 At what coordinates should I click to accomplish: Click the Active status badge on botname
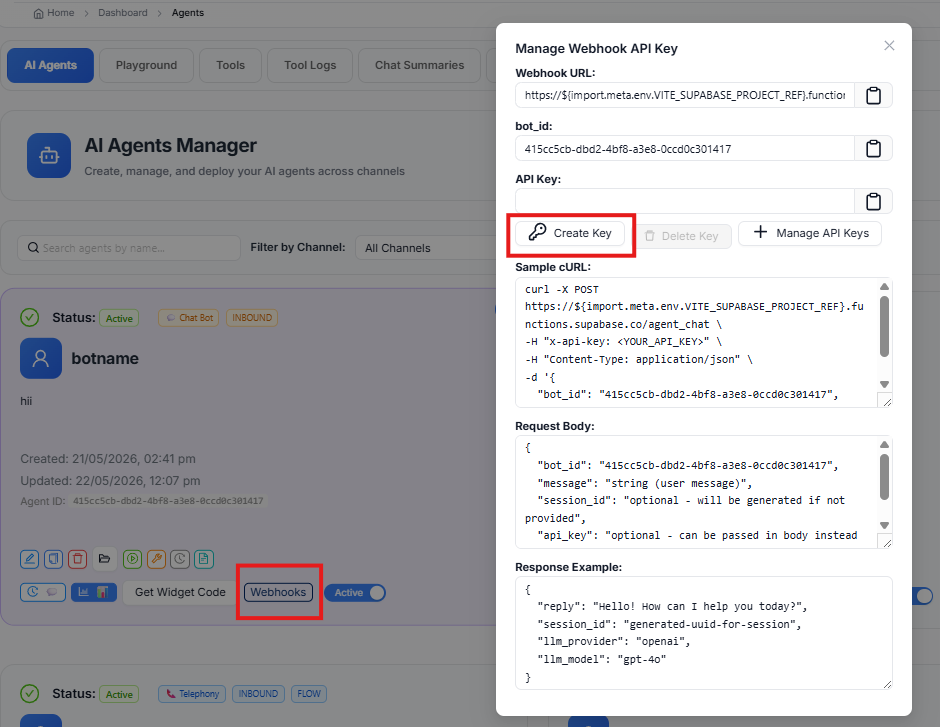click(119, 318)
